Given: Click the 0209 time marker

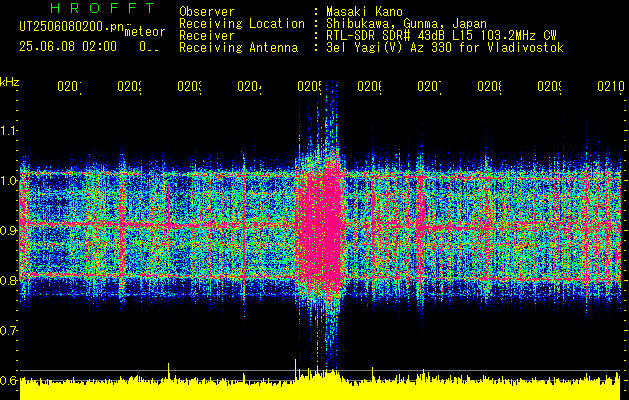Looking at the screenshot, I should 549,86.
